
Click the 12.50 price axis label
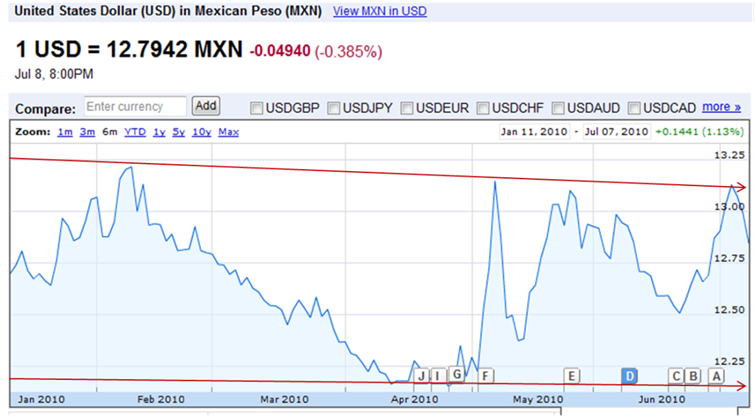[729, 309]
